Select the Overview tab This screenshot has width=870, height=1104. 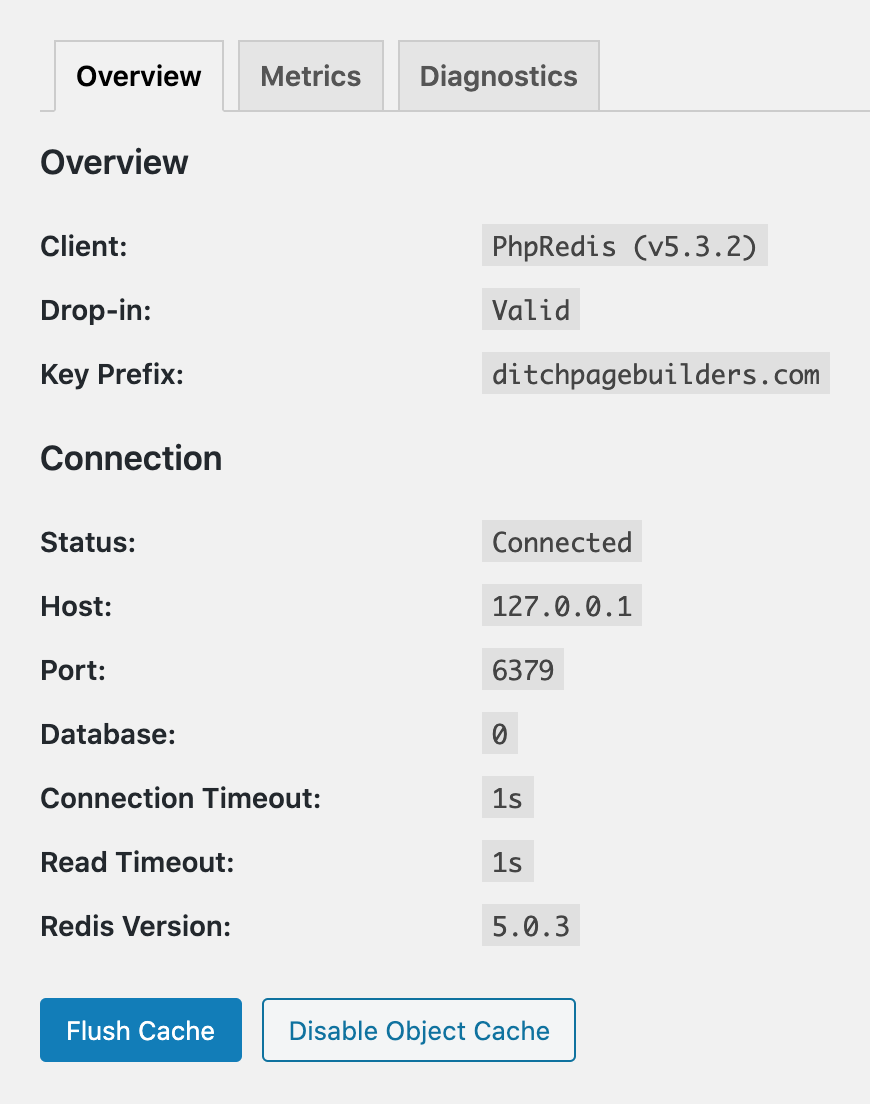139,76
